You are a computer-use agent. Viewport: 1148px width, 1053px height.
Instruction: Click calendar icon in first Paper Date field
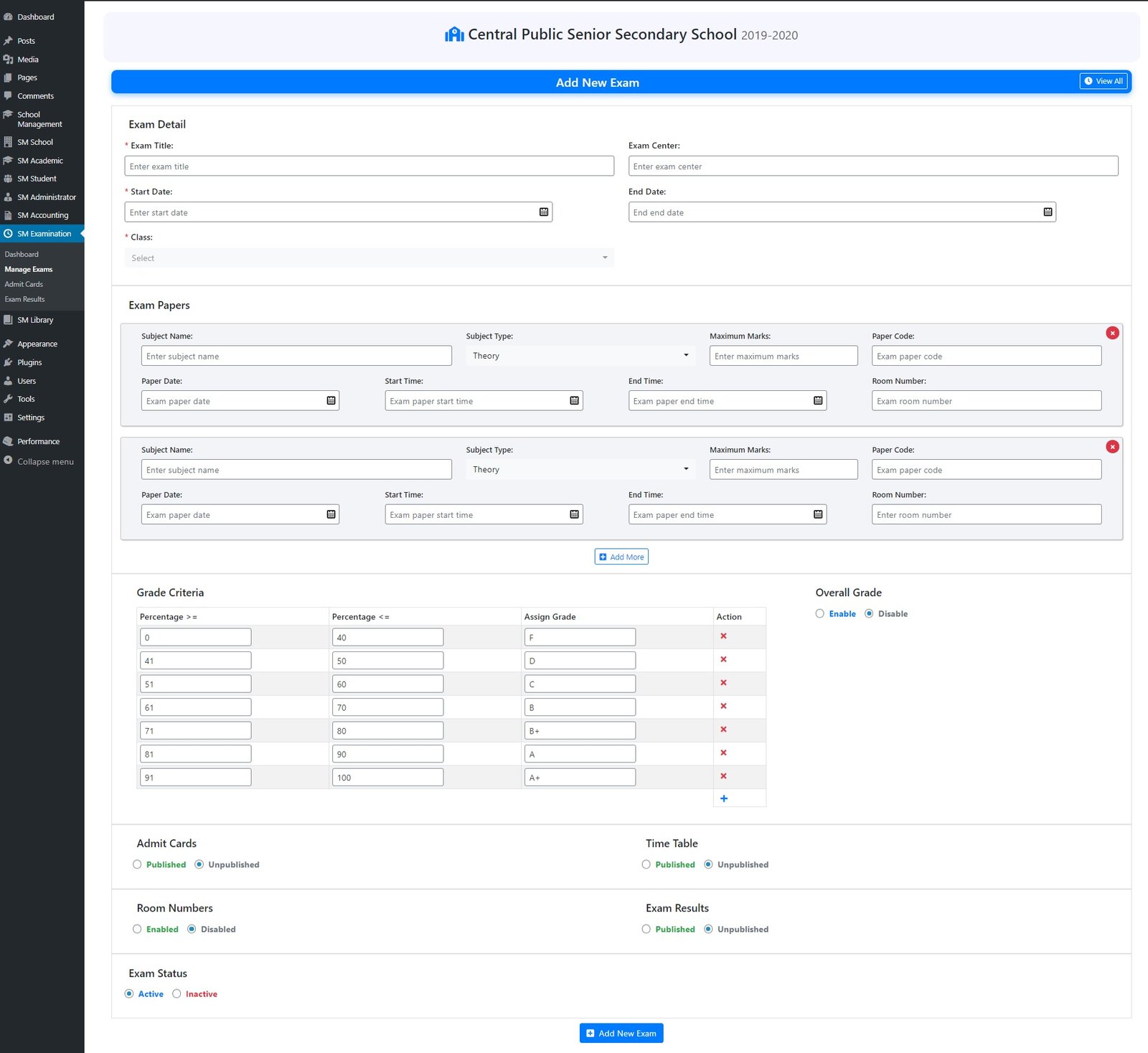(x=331, y=401)
